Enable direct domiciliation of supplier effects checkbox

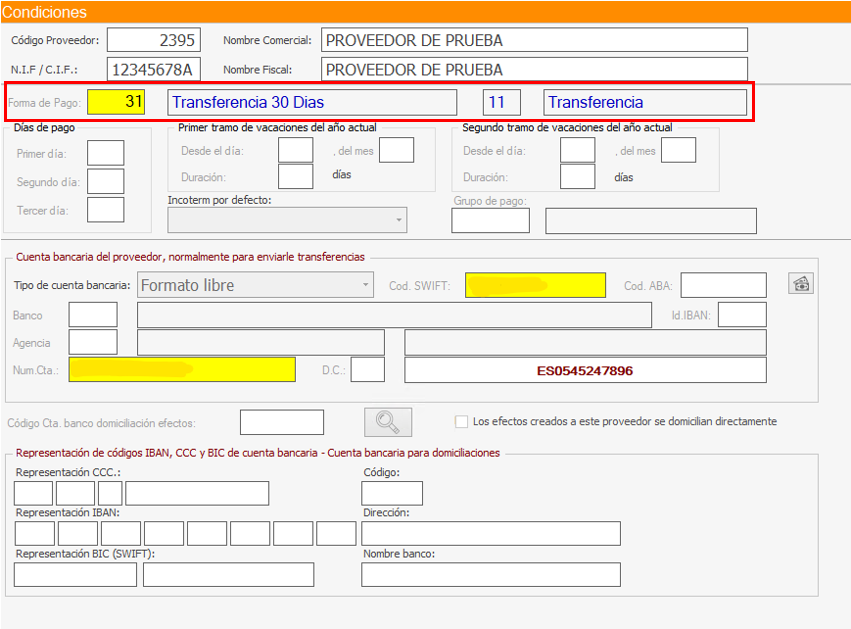461,421
